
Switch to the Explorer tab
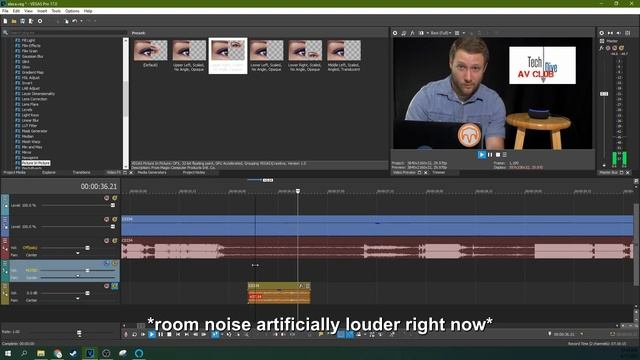pos(49,173)
